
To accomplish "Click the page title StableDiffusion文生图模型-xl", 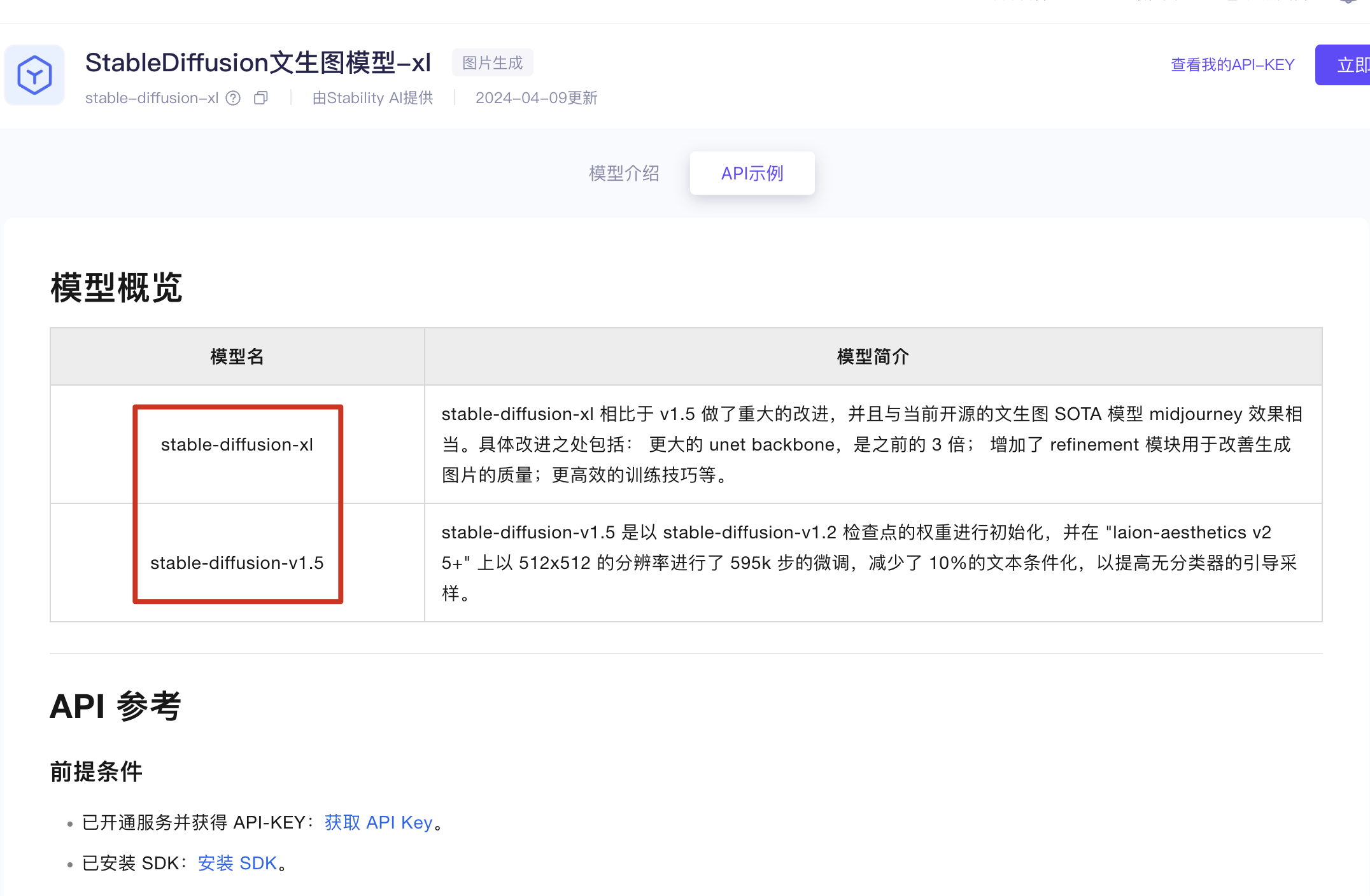I will click(258, 62).
